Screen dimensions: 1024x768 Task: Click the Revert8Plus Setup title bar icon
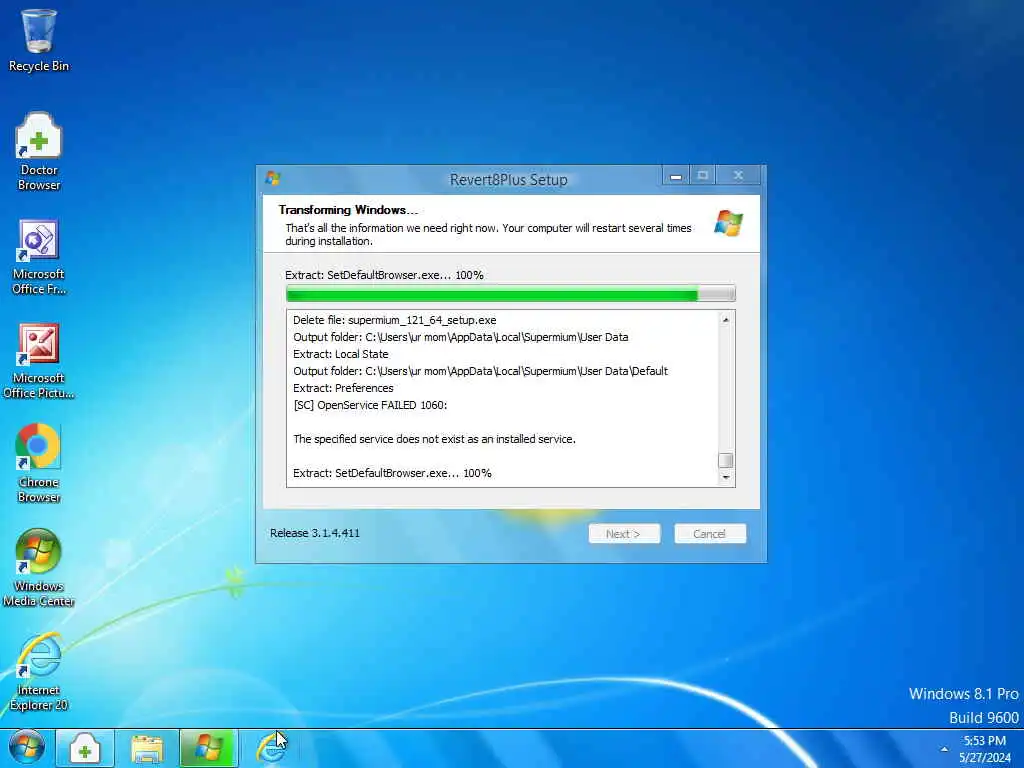tap(273, 178)
